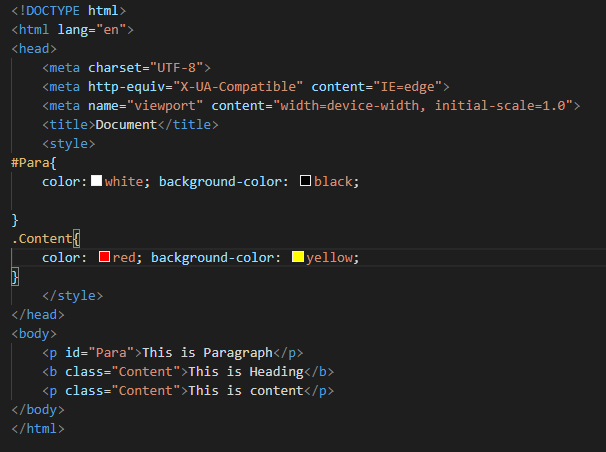The image size is (606, 452).
Task: Click the 'This is Paragraph' text
Action: pos(208,353)
